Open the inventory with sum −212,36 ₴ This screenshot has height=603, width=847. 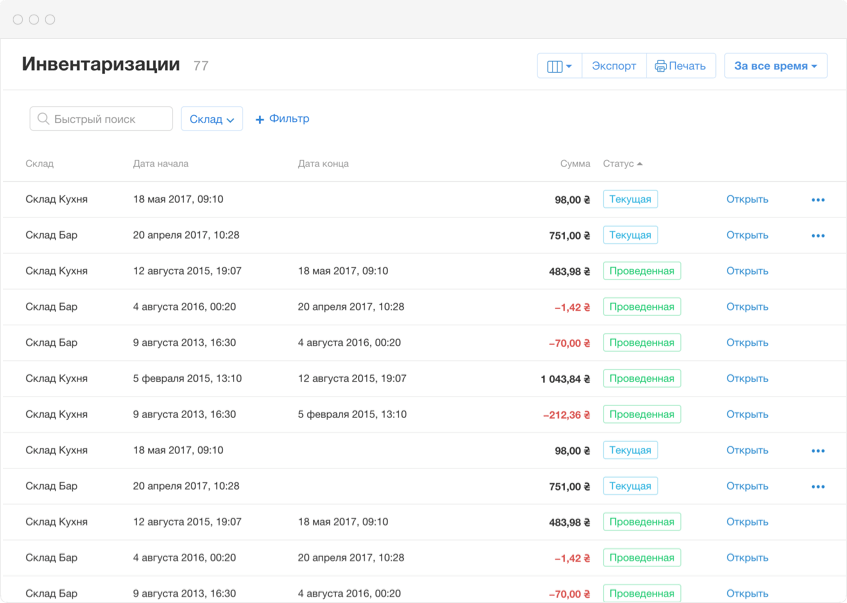(747, 415)
